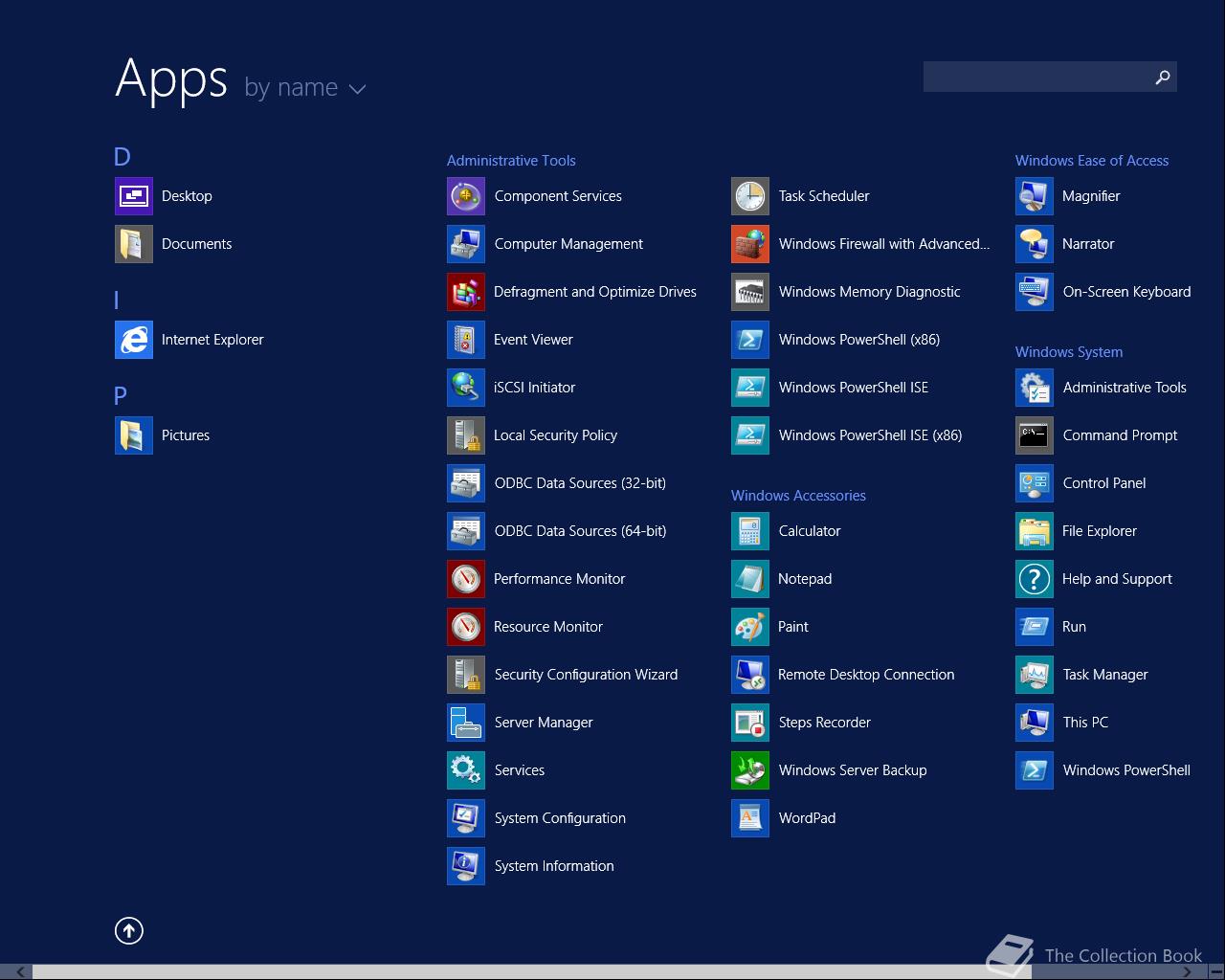Open the Pictures folder icon

pos(134,435)
